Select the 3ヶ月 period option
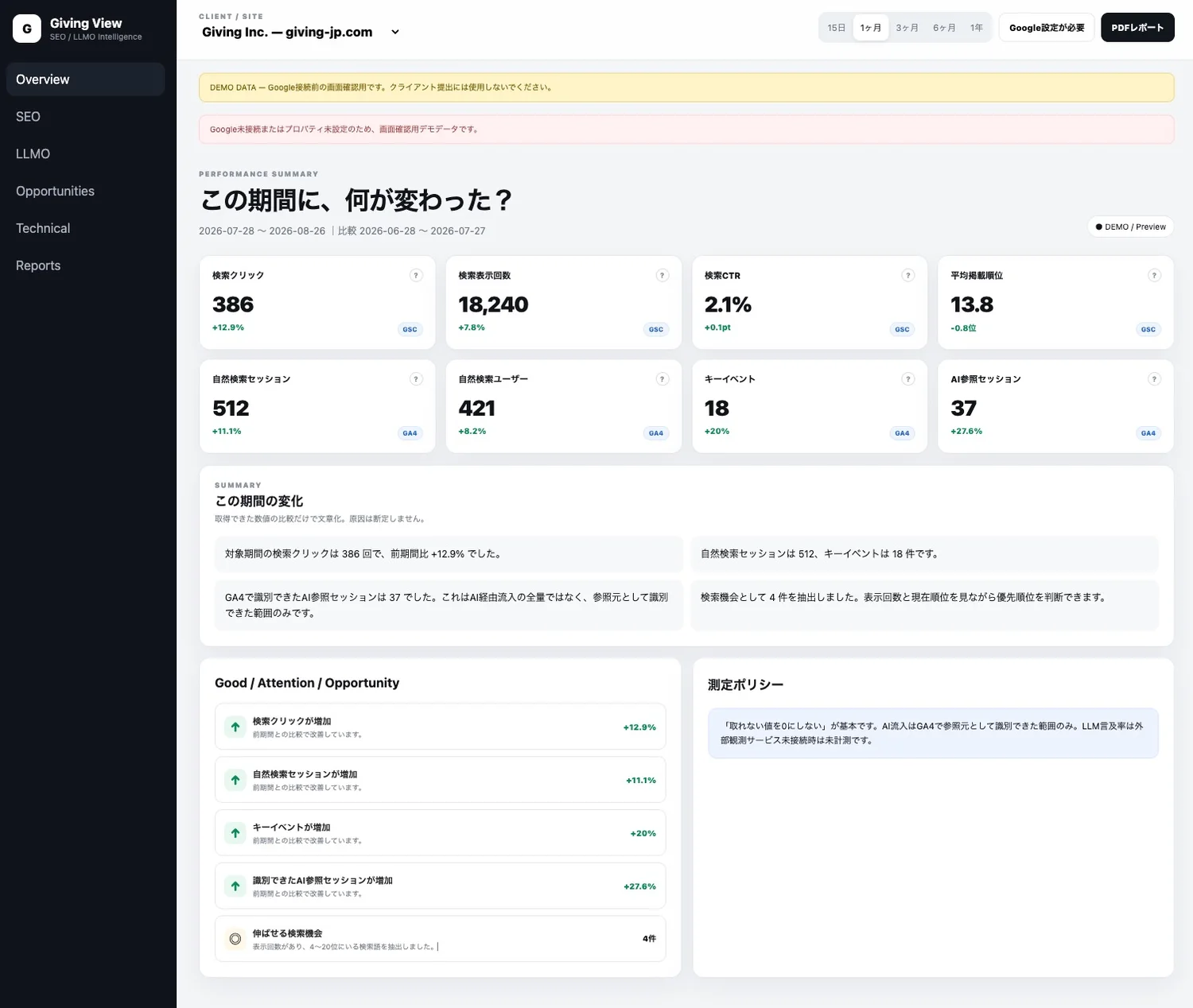The image size is (1193, 1008). pos(907,28)
